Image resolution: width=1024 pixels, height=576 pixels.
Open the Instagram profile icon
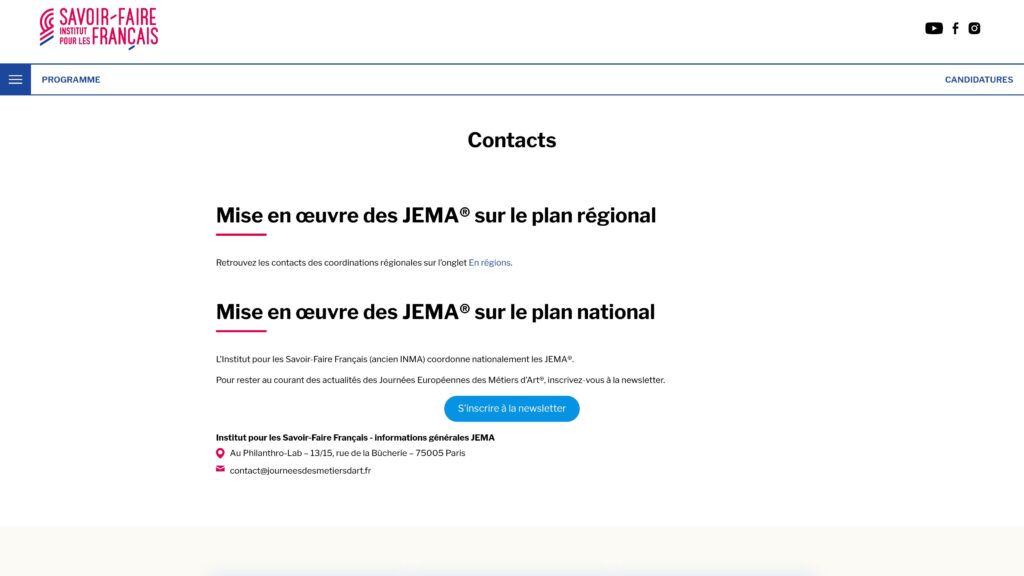point(974,28)
